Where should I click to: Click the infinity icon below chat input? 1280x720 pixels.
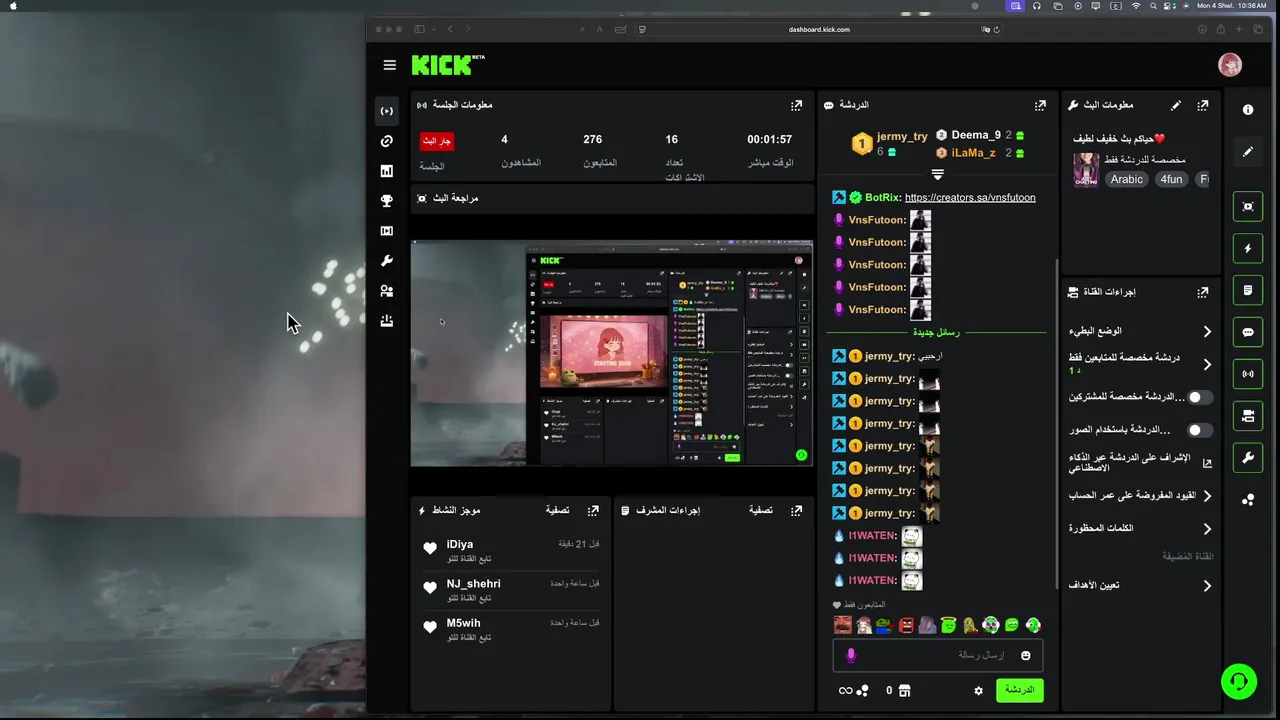point(845,690)
